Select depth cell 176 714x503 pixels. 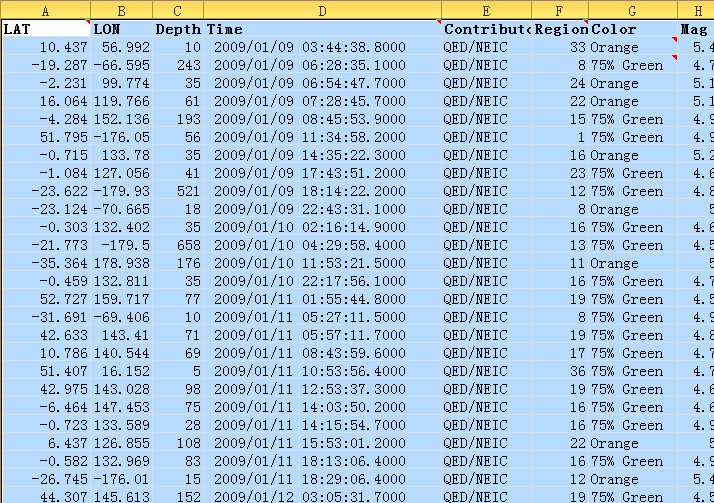(178, 263)
